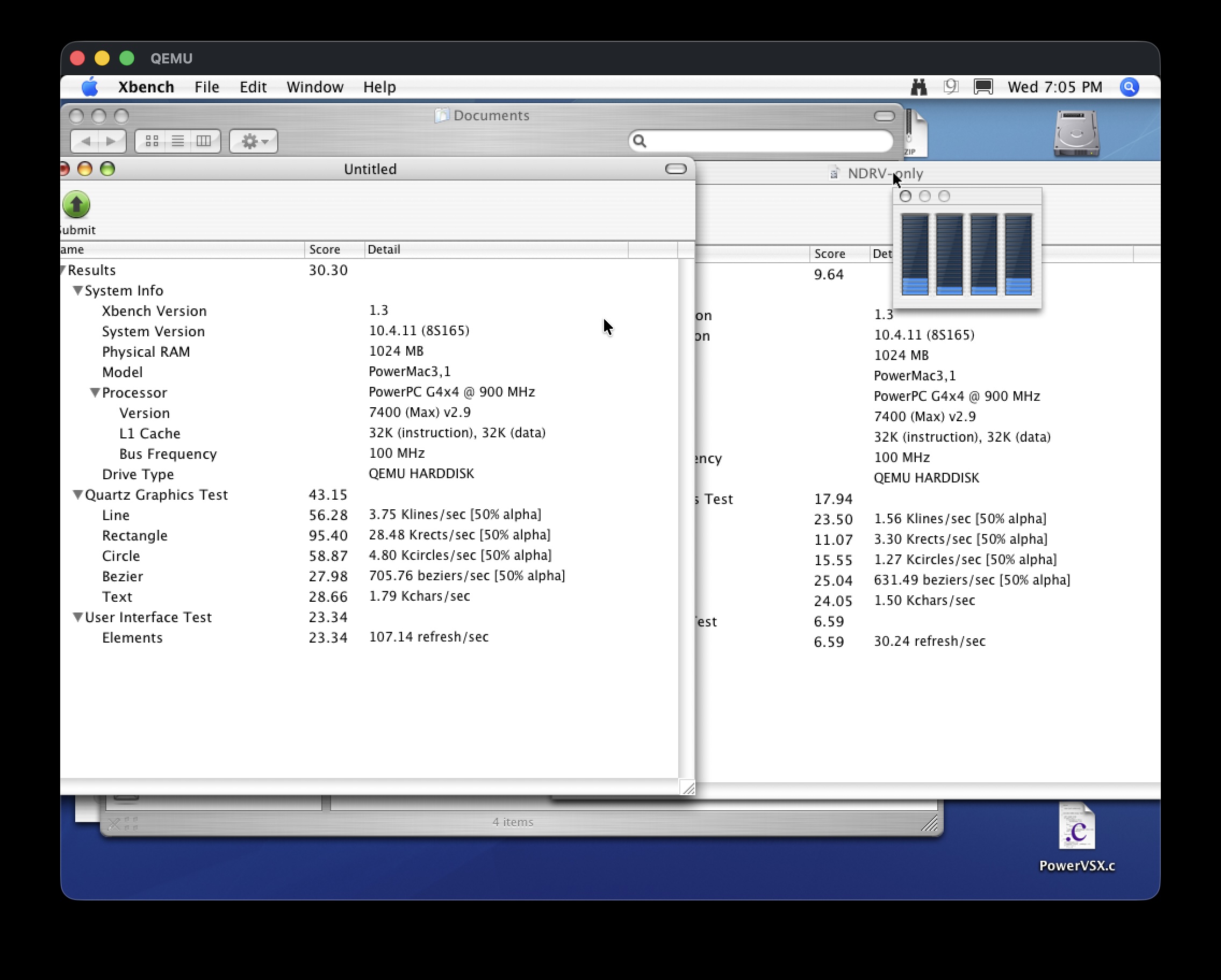Switch Documents window to column view

[x=204, y=141]
